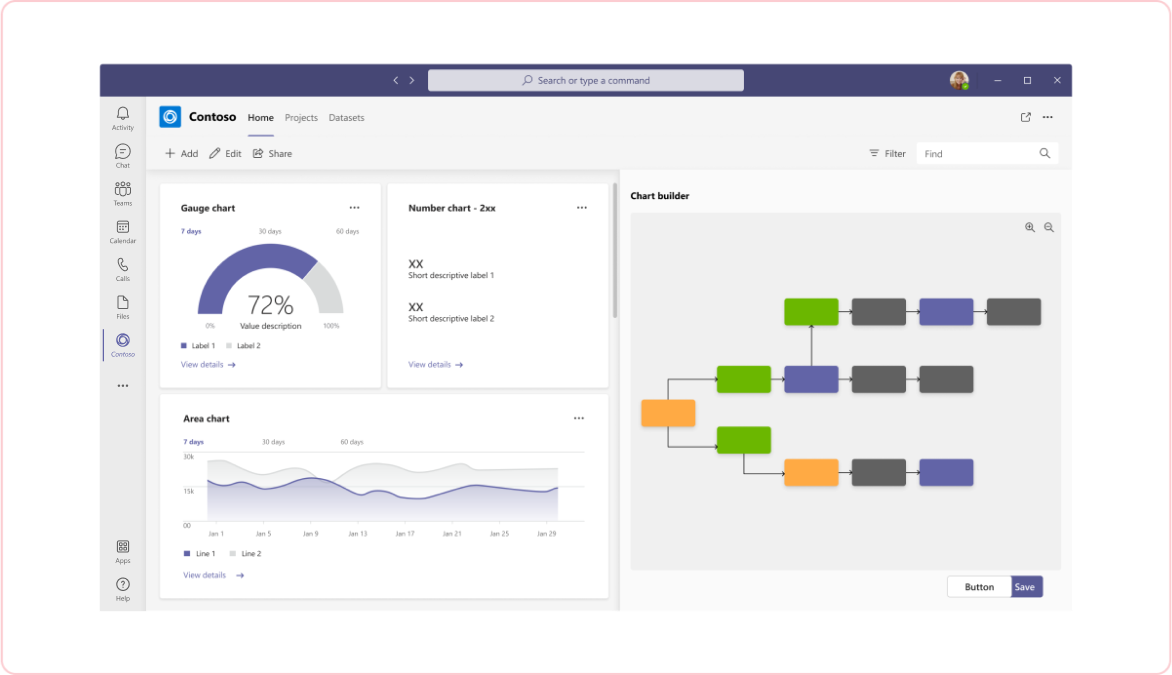The height and width of the screenshot is (675, 1172).
Task: Zoom out on the chart builder
Action: click(x=1049, y=227)
